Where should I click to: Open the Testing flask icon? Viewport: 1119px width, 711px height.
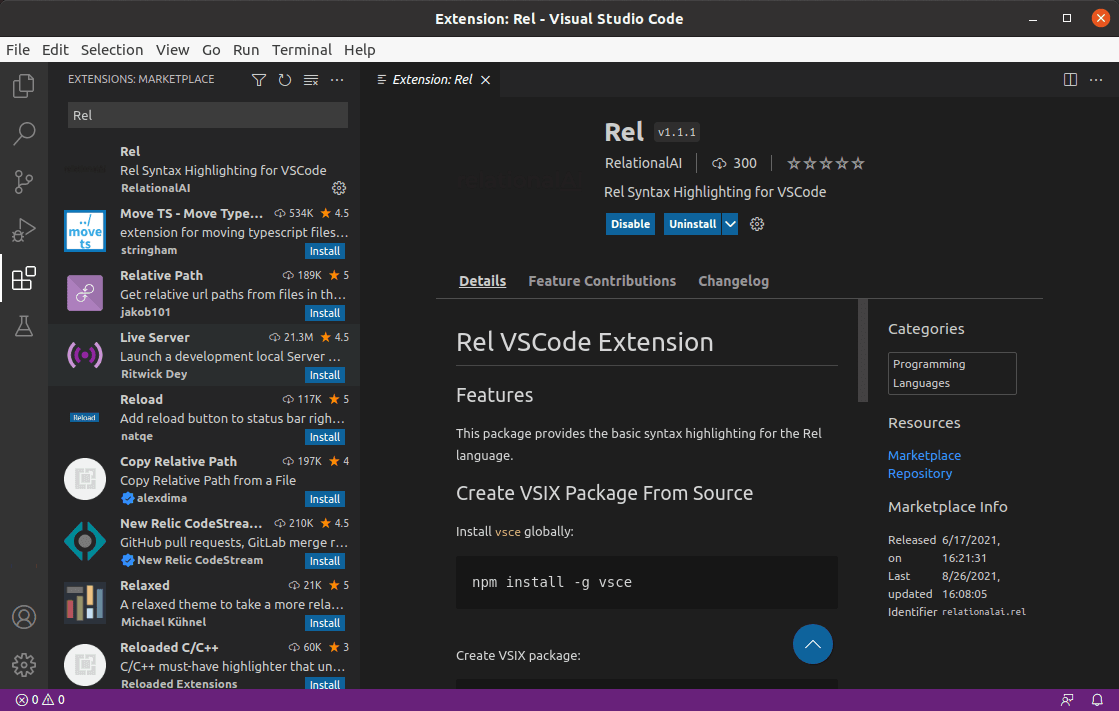(x=24, y=326)
